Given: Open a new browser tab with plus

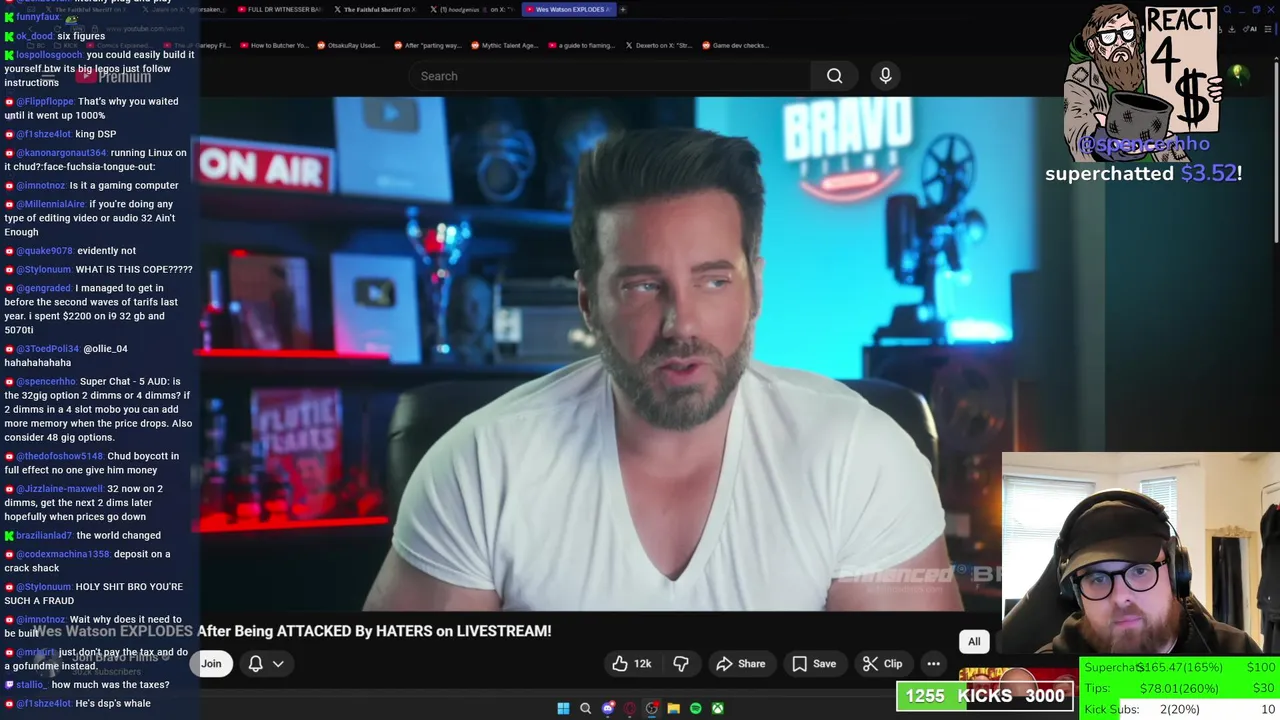Looking at the screenshot, I should (623, 9).
